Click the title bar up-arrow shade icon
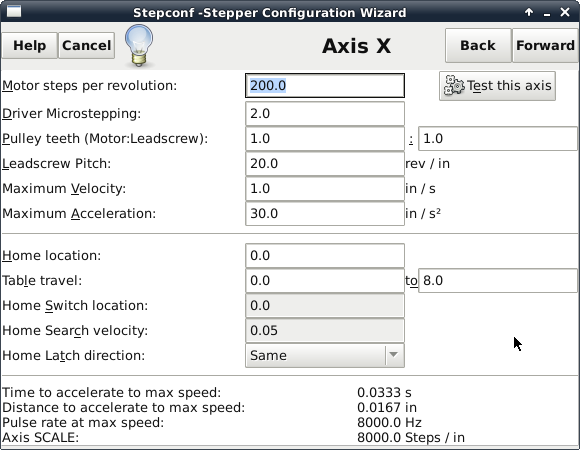The height and width of the screenshot is (450, 580). pos(529,13)
